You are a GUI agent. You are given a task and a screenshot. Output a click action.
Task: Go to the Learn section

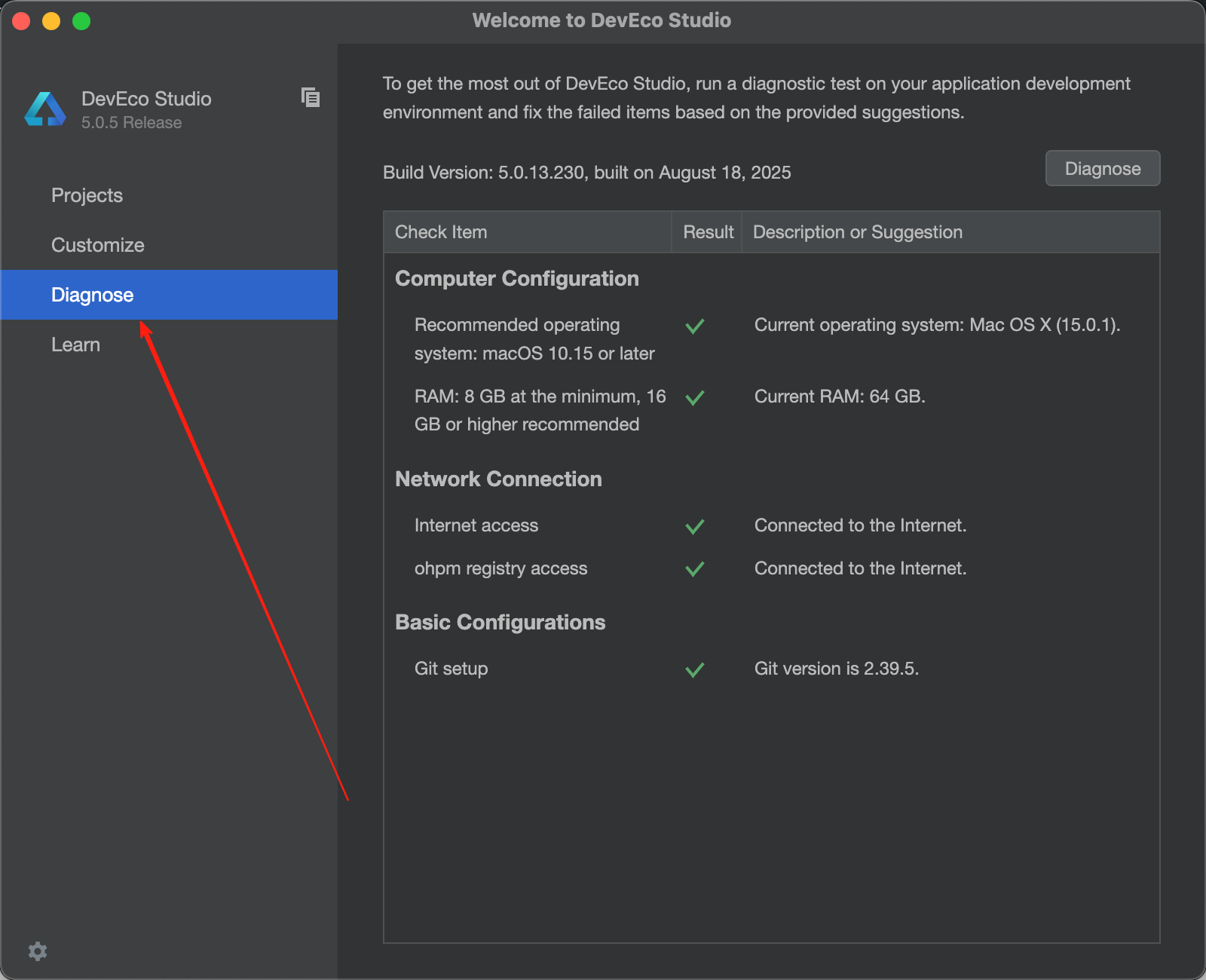(x=75, y=345)
